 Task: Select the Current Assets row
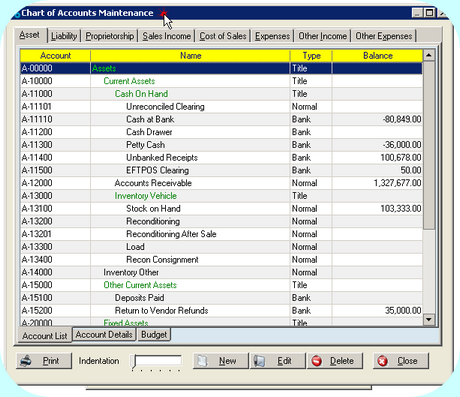pos(221,81)
